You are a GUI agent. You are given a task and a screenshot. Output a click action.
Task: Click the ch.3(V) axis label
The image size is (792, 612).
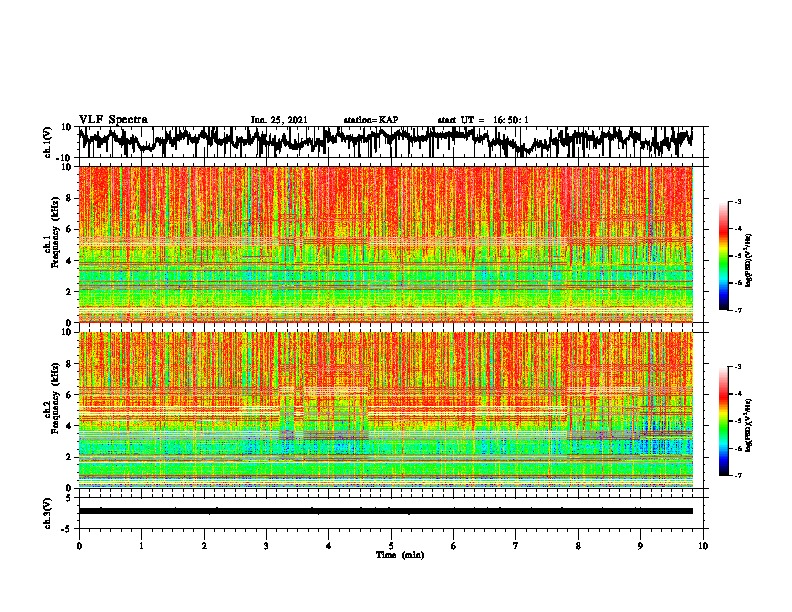[47, 513]
